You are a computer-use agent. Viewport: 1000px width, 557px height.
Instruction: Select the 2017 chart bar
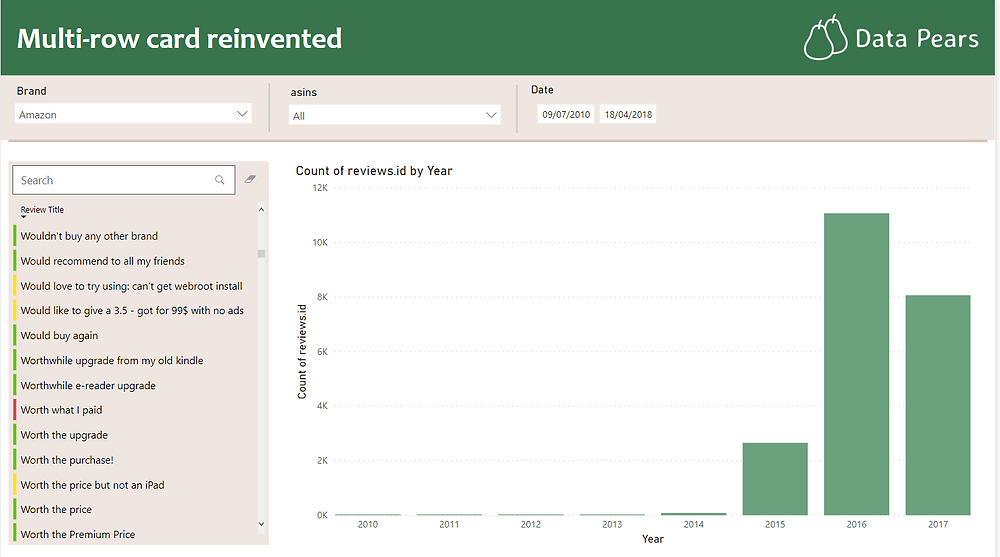click(937, 405)
